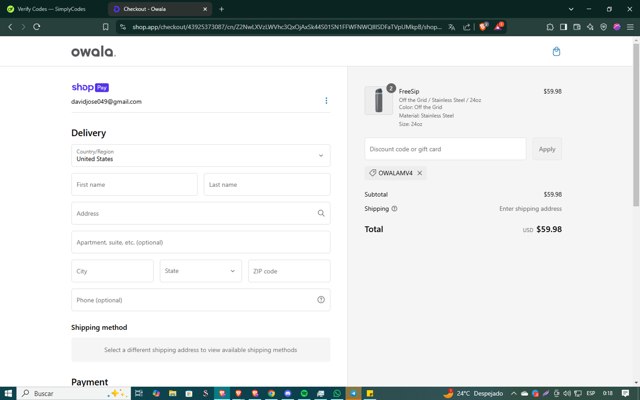Viewport: 640px width, 400px height.
Task: Open the cart bag icon
Action: (x=556, y=51)
